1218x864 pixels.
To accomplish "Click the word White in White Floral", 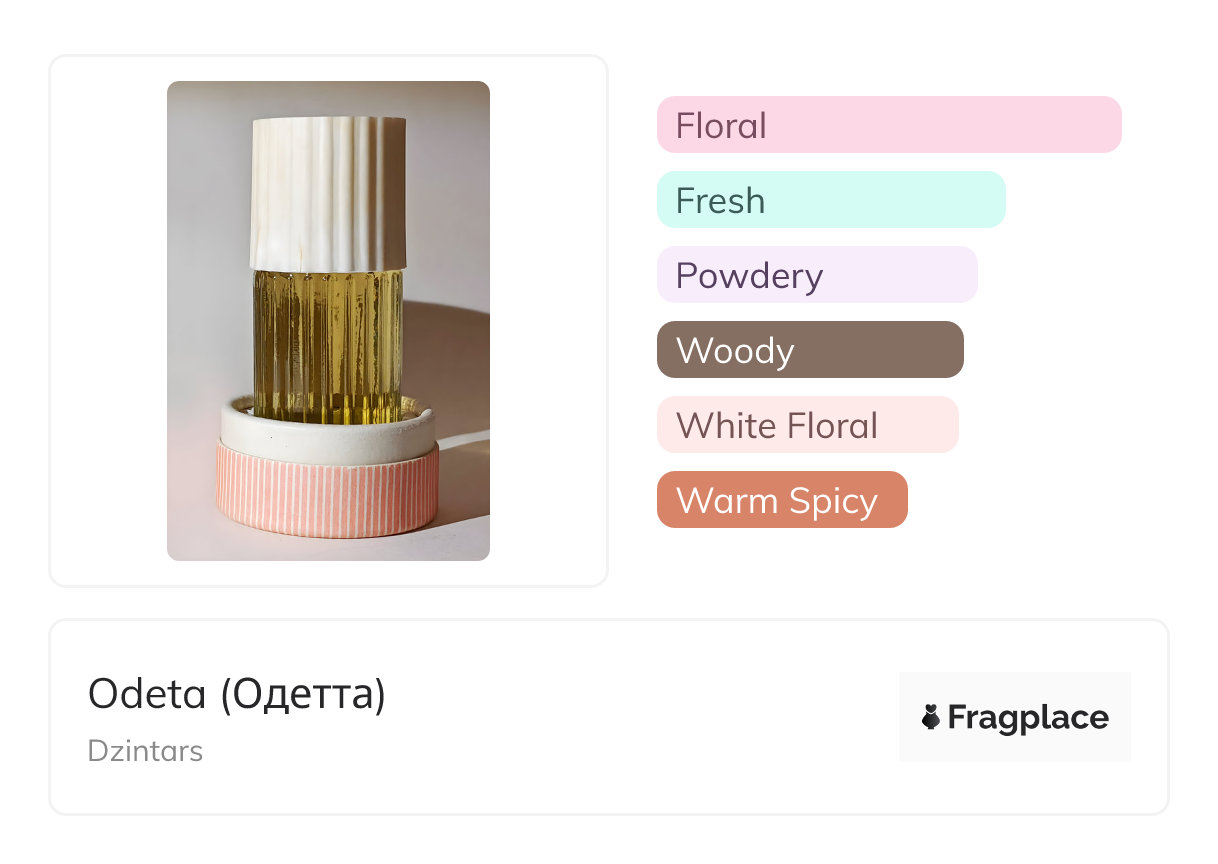I will point(721,426).
